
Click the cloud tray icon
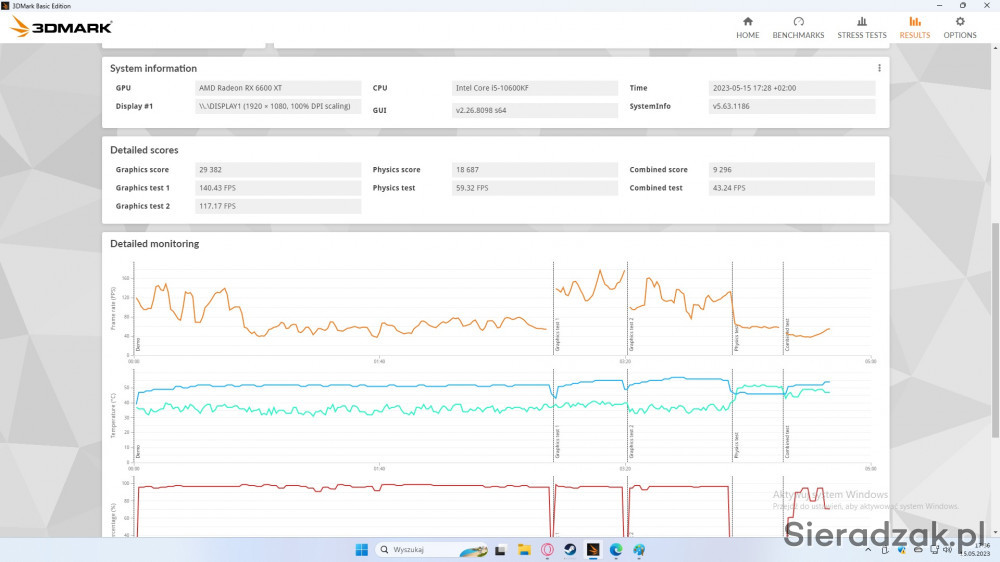pyautogui.click(x=918, y=550)
